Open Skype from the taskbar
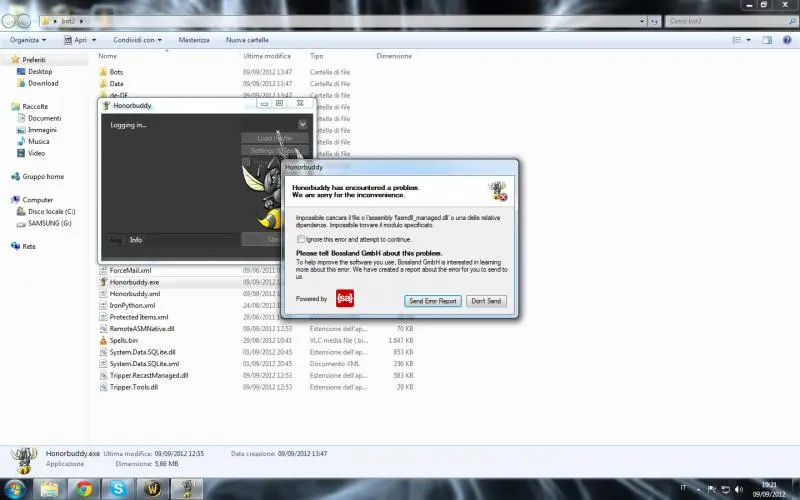Viewport: 800px width, 500px height. 118,488
